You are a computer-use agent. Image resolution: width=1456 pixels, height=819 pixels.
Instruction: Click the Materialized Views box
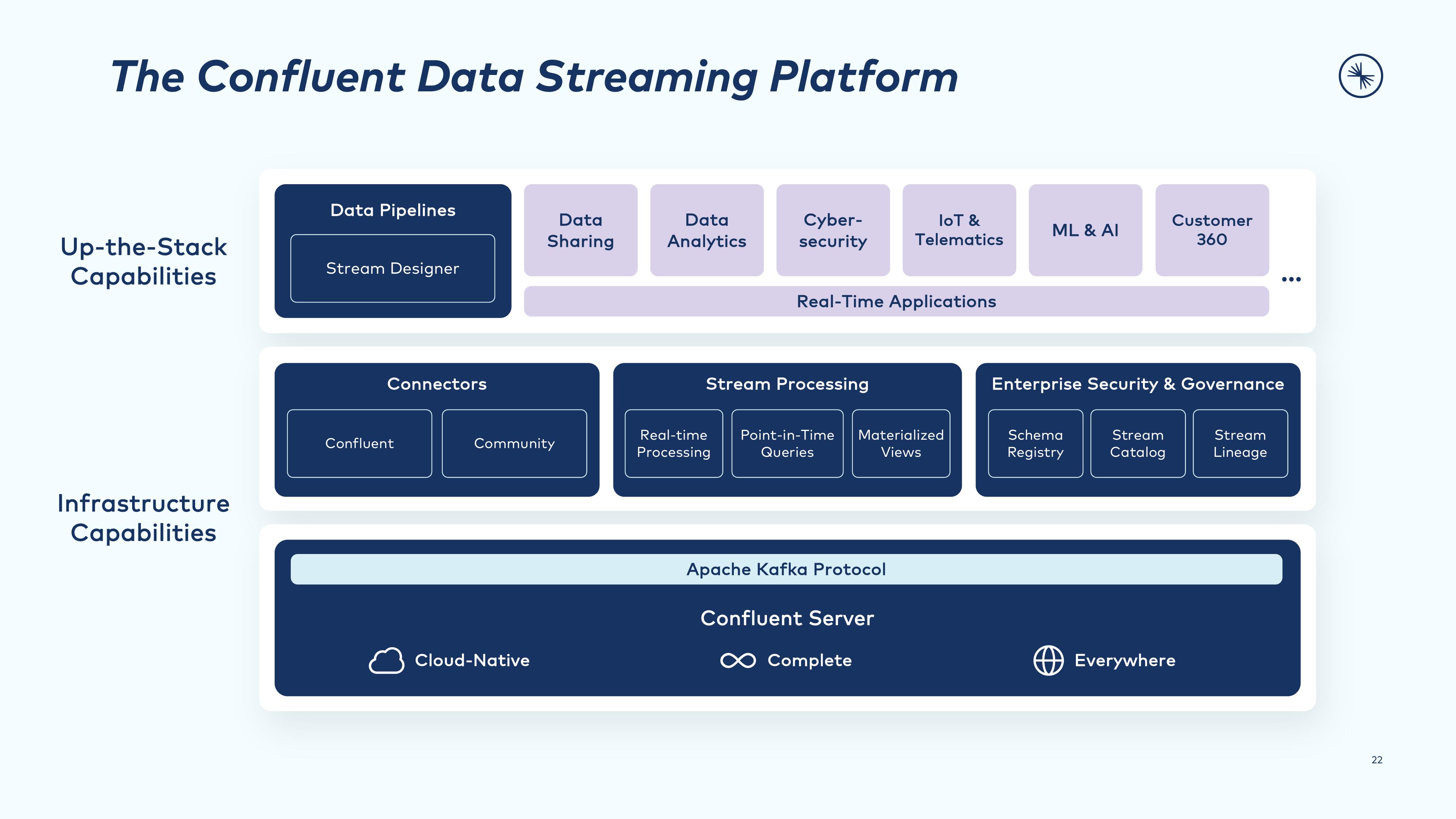[x=901, y=444]
